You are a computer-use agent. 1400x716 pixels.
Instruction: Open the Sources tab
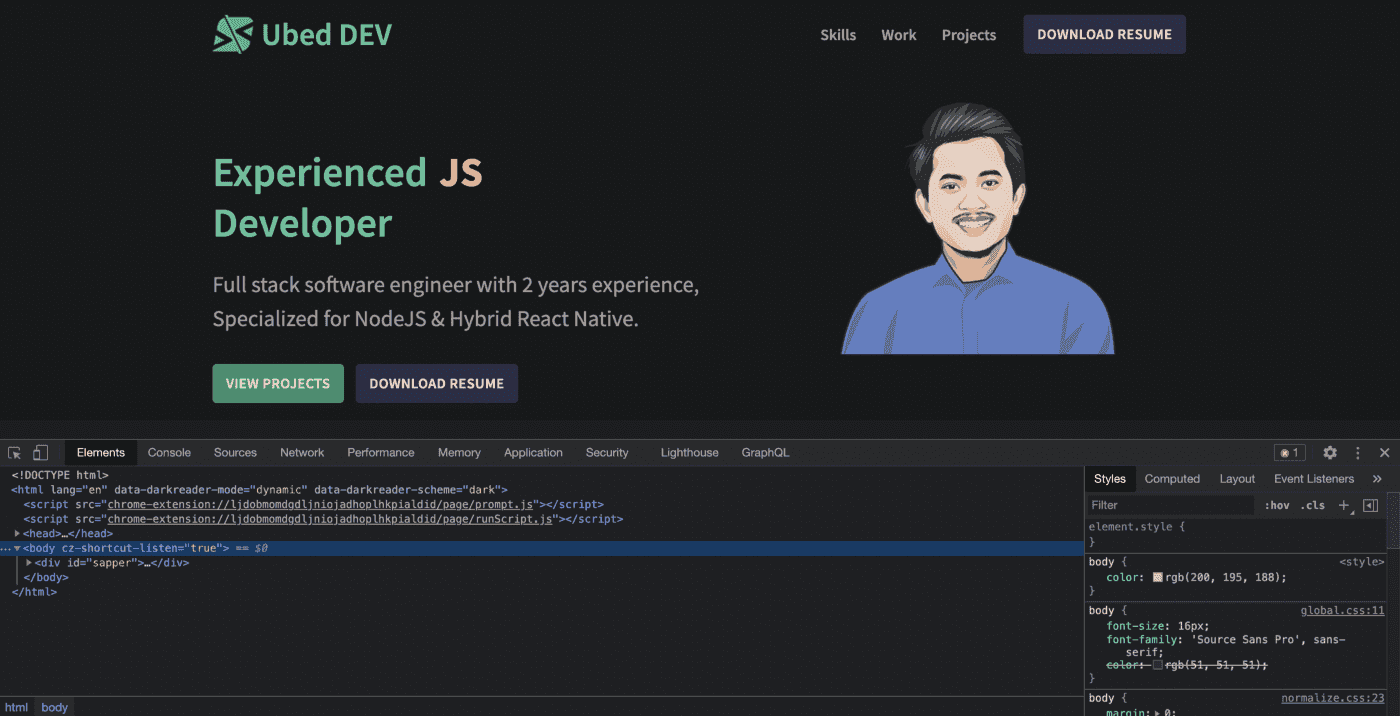[235, 453]
